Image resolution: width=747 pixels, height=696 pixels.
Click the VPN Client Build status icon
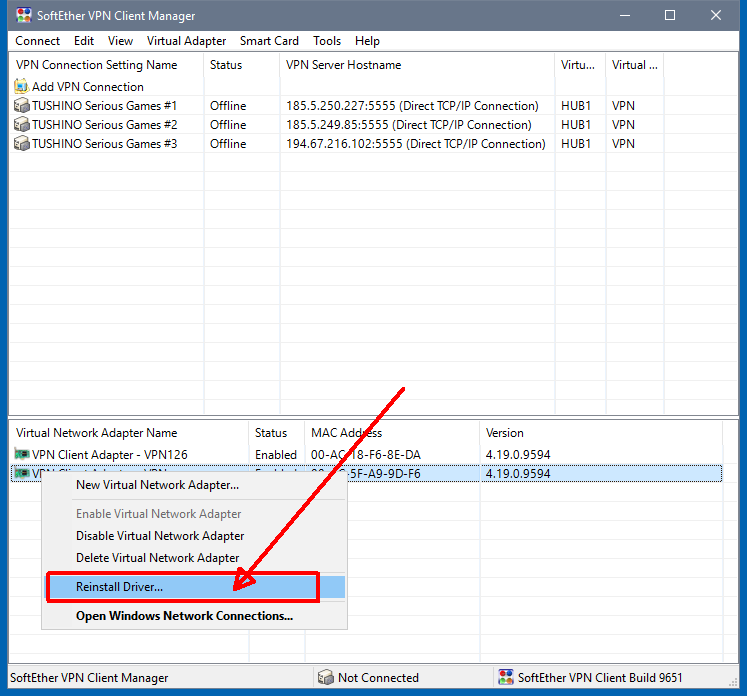(x=506, y=678)
